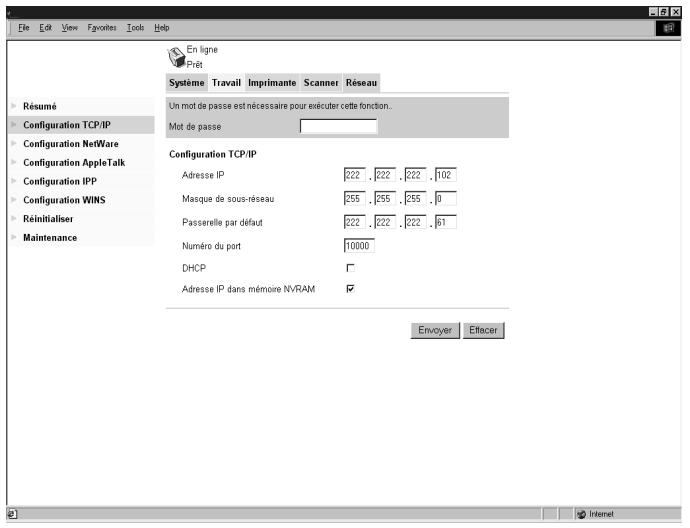Viewport: 690px width, 528px height.
Task: Click the Internet zone globe icon
Action: pyautogui.click(x=581, y=514)
